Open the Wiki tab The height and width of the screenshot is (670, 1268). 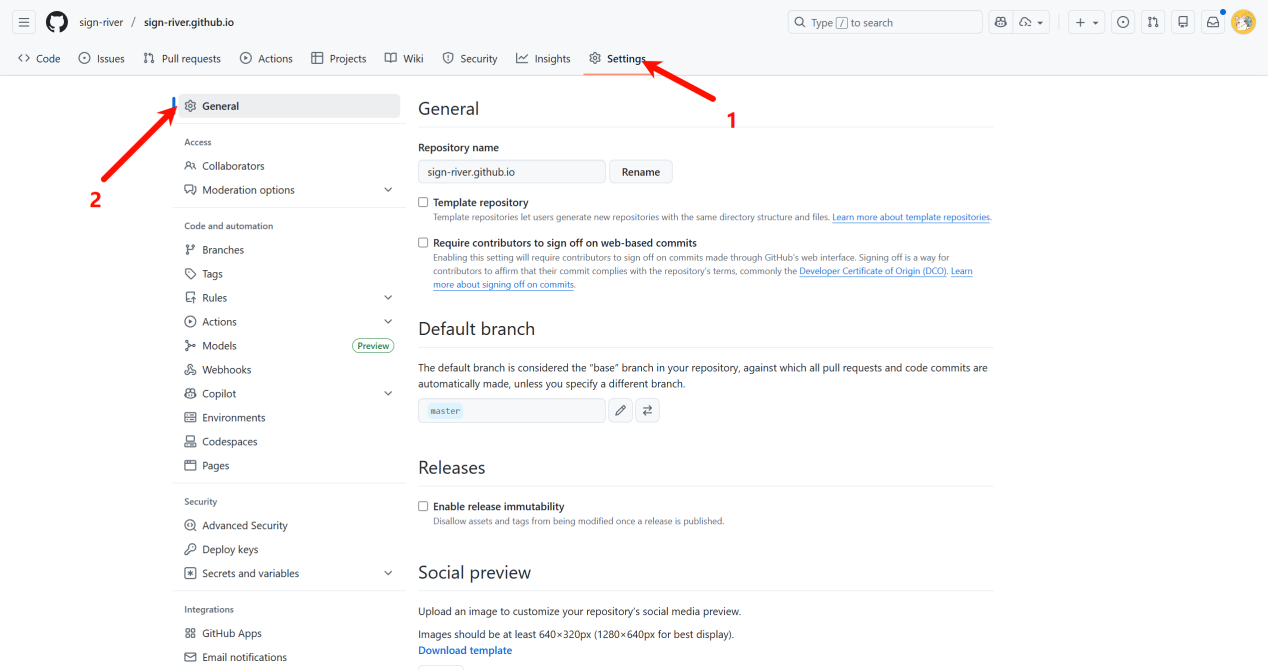pyautogui.click(x=404, y=59)
